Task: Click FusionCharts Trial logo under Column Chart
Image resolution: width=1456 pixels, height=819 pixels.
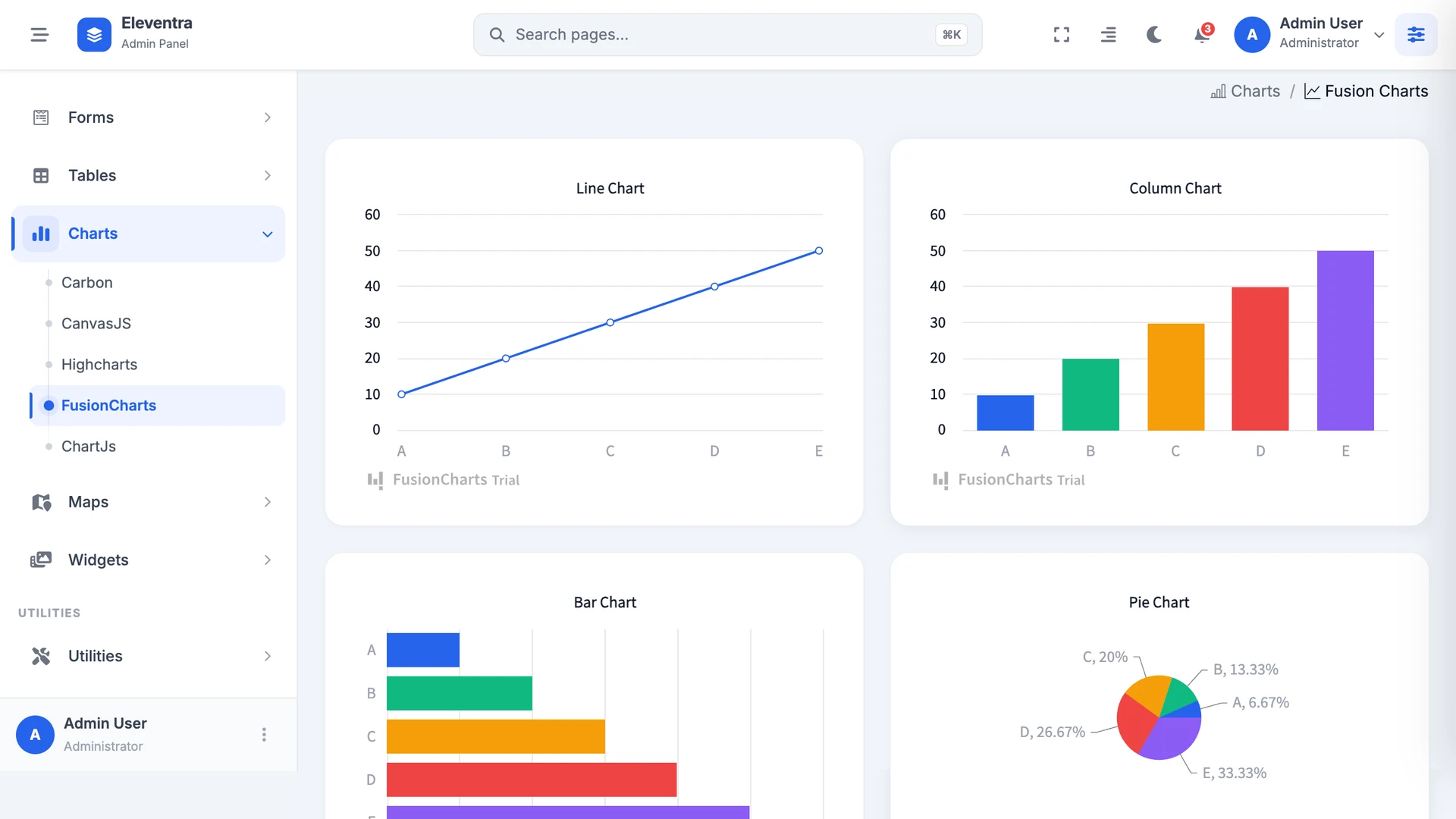Action: [x=1009, y=480]
